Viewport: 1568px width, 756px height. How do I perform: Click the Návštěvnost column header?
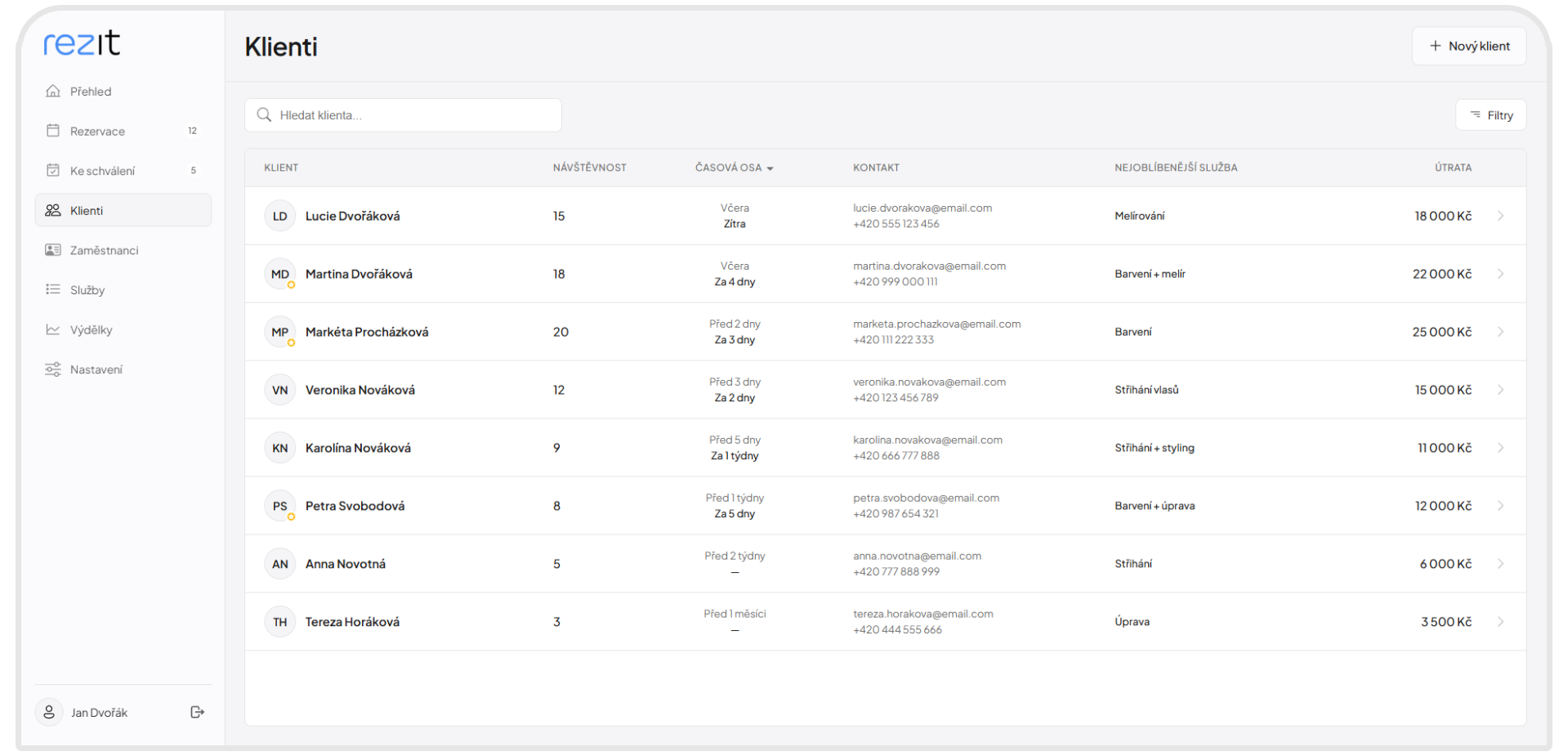[x=589, y=168]
